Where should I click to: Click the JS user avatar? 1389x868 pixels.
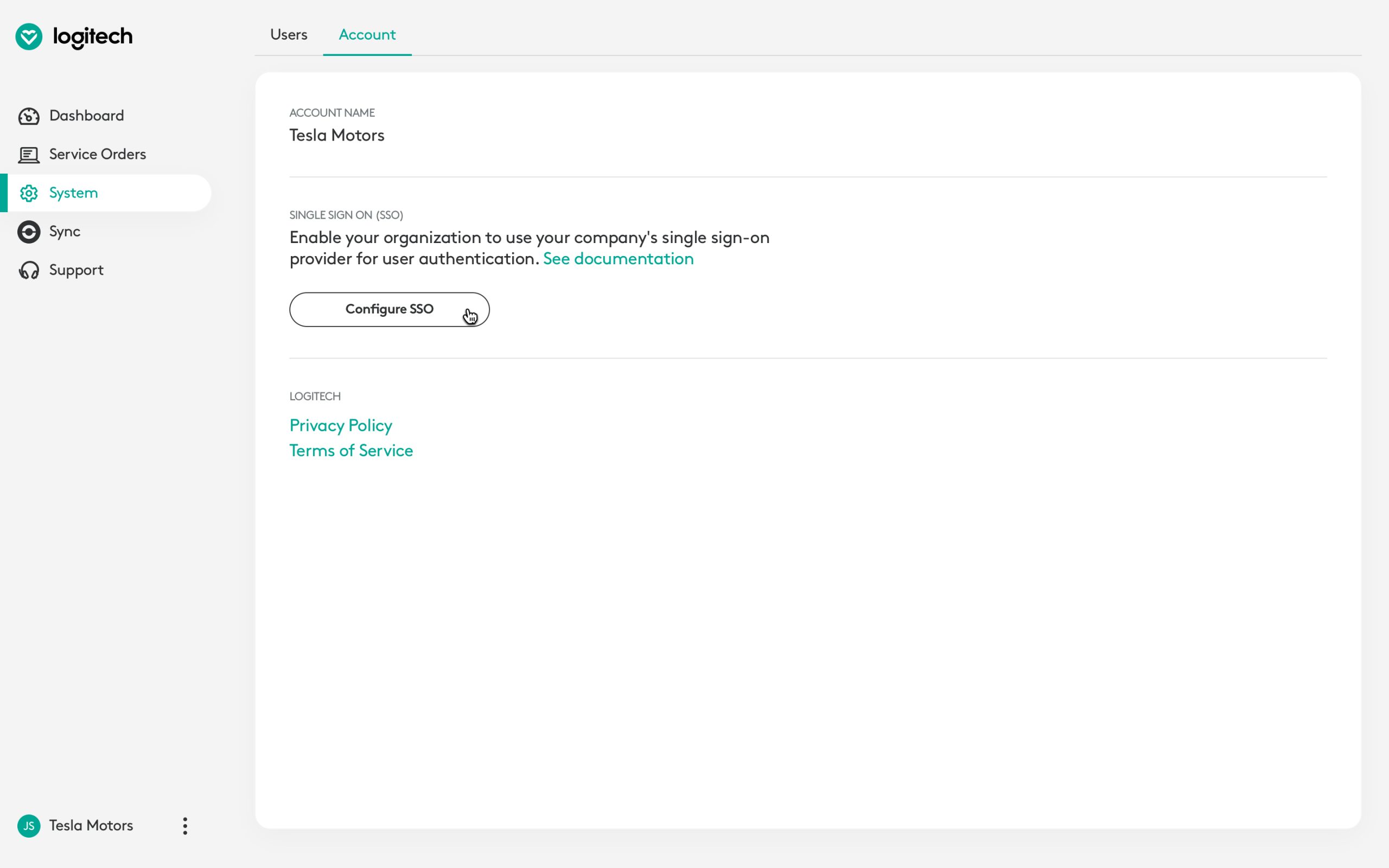[29, 826]
